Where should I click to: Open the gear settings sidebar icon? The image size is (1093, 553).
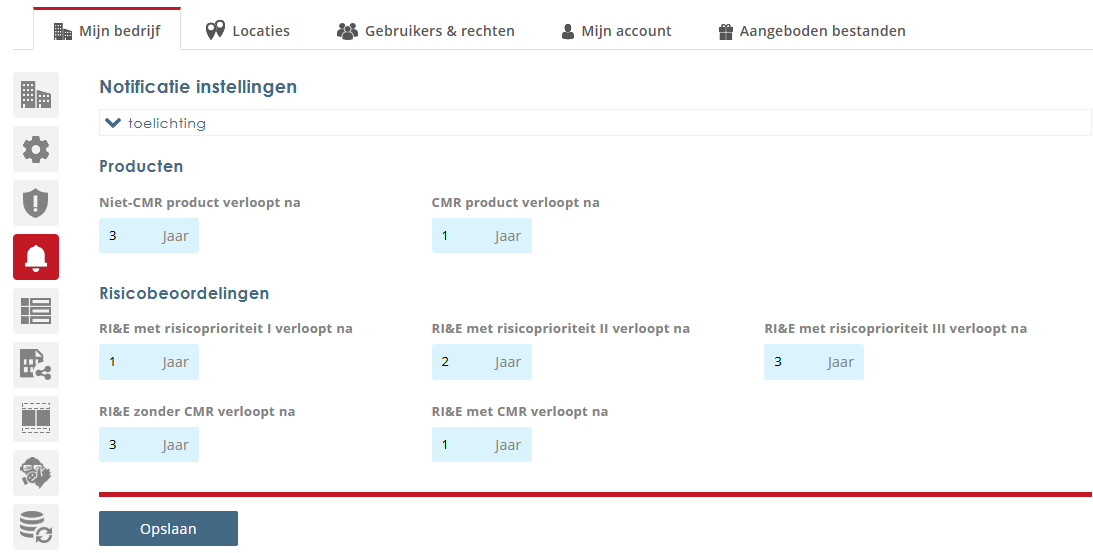tap(36, 149)
